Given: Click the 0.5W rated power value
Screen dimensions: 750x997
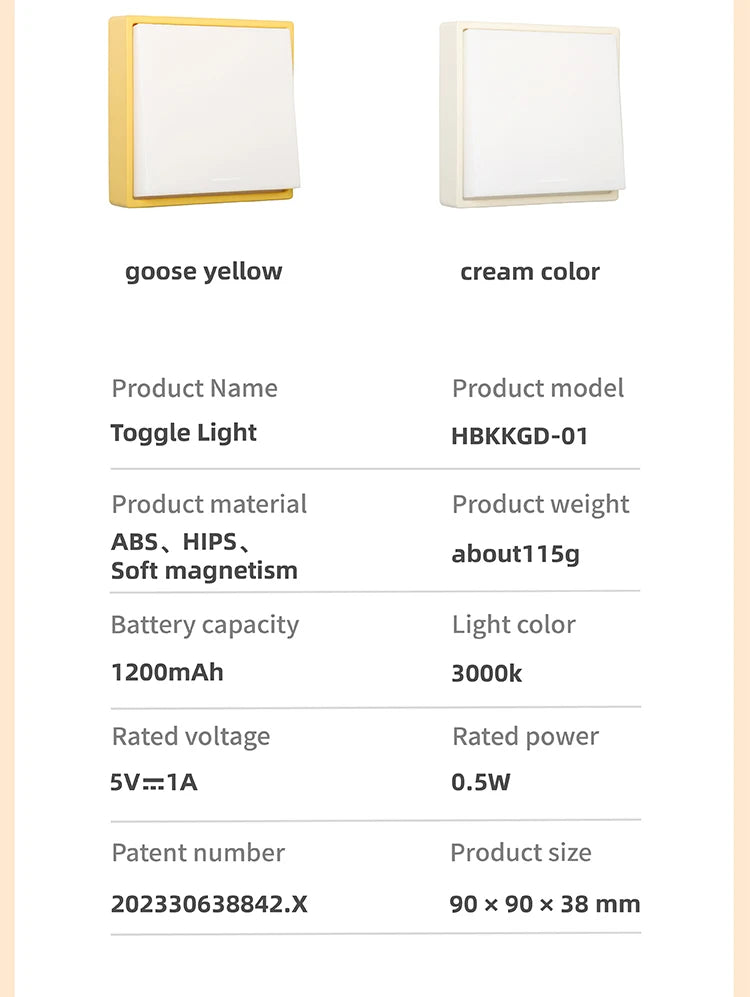Looking at the screenshot, I should tap(481, 782).
